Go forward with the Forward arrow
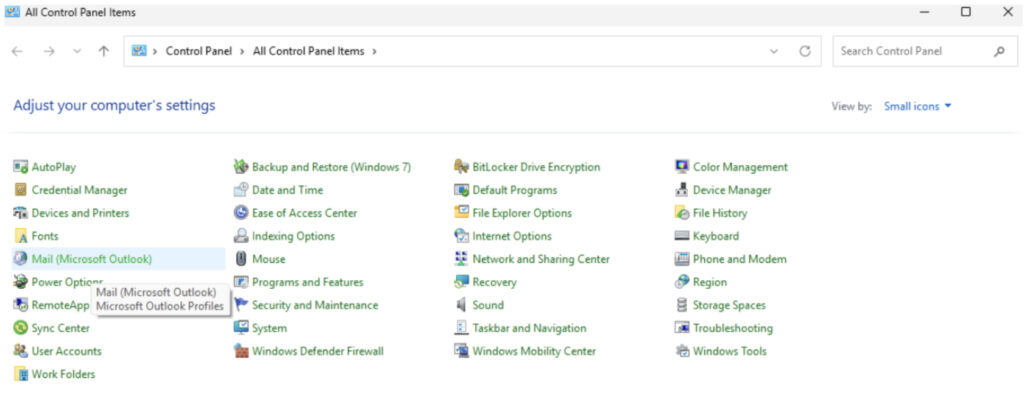Screen dimensions: 1024x393 (49, 52)
